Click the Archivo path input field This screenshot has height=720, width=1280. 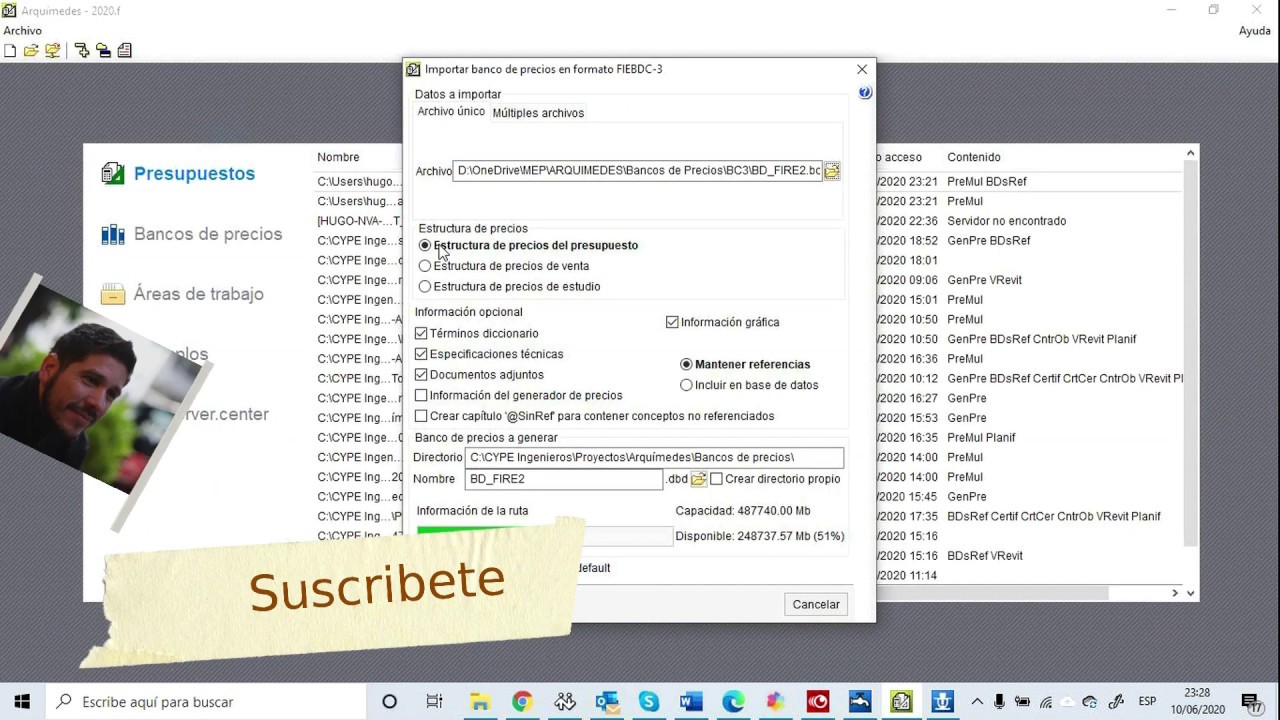[637, 171]
